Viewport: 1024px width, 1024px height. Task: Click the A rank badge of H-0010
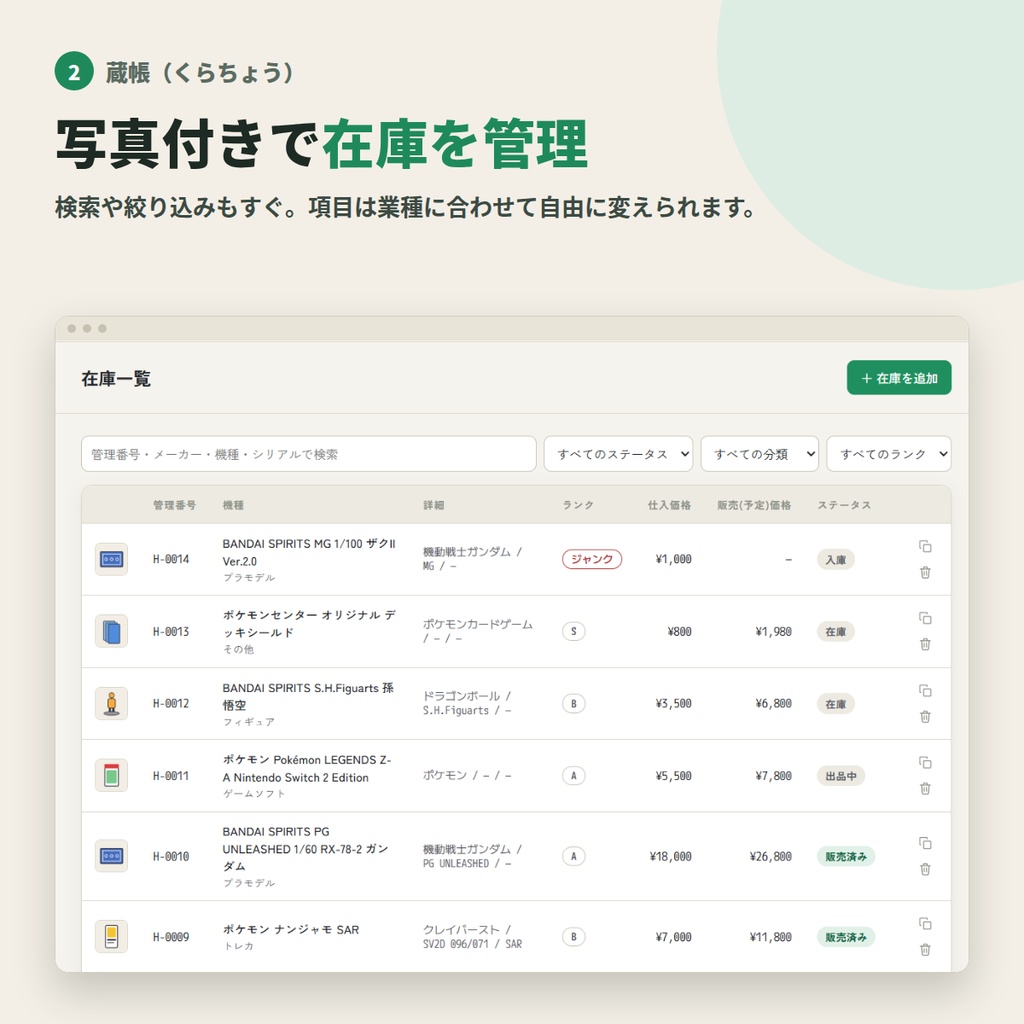[x=573, y=856]
